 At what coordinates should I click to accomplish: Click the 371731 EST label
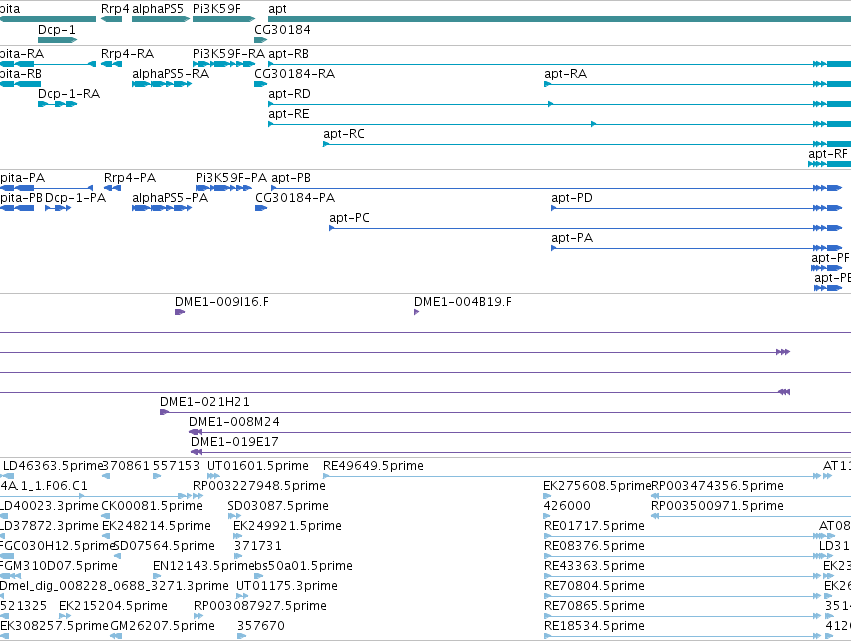pyautogui.click(x=258, y=547)
